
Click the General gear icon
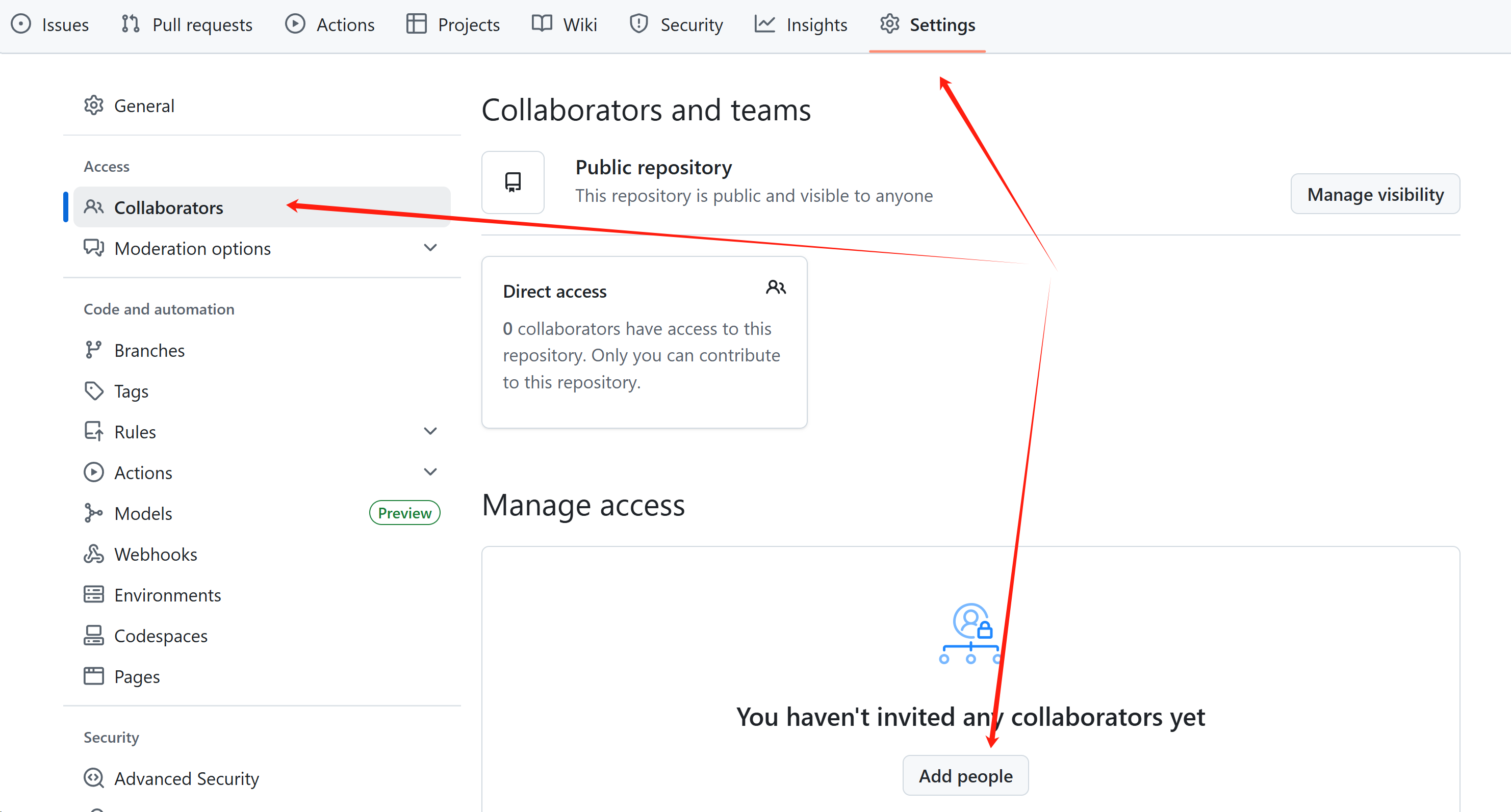point(93,106)
